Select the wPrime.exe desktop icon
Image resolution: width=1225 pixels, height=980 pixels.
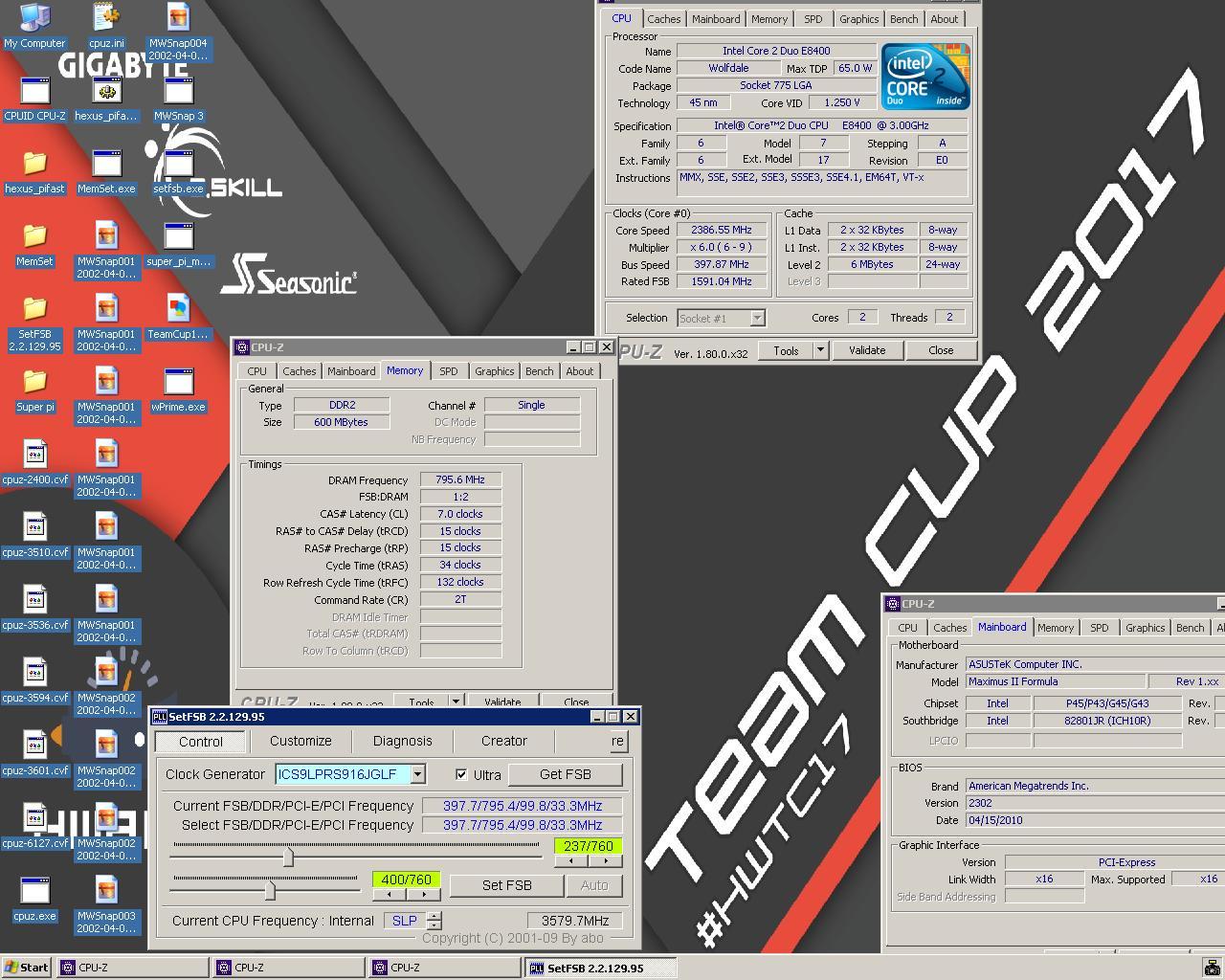(x=178, y=390)
